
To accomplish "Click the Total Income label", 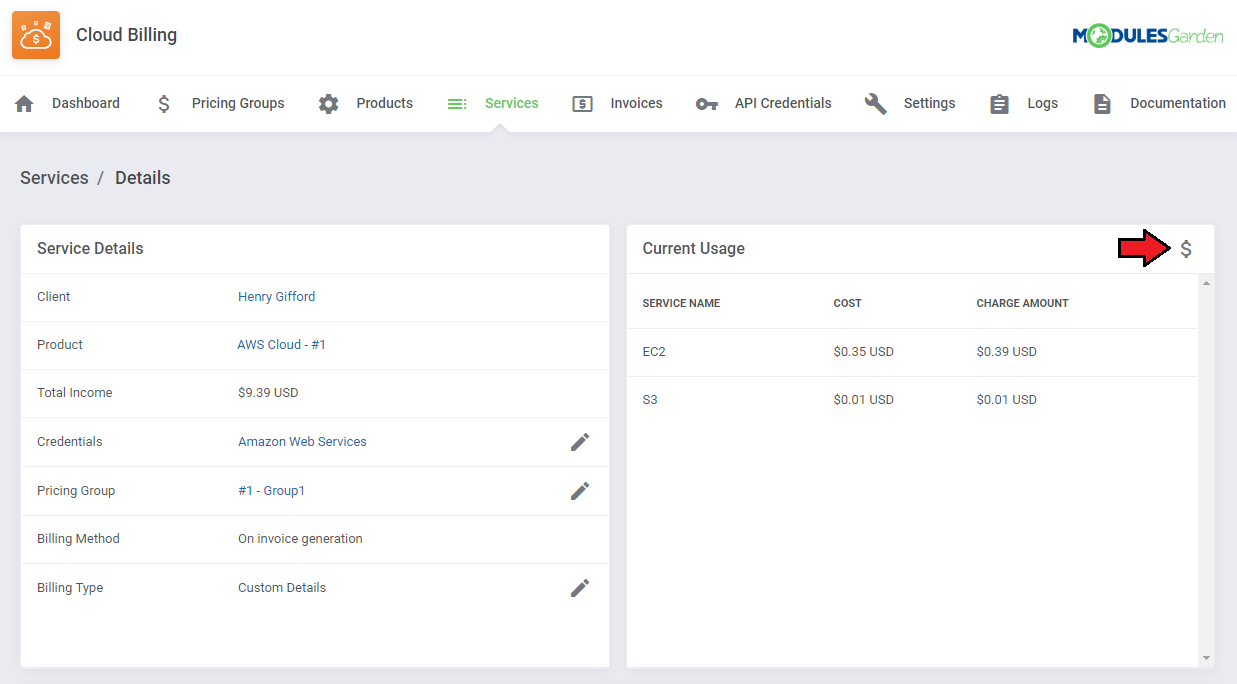I will [x=75, y=393].
